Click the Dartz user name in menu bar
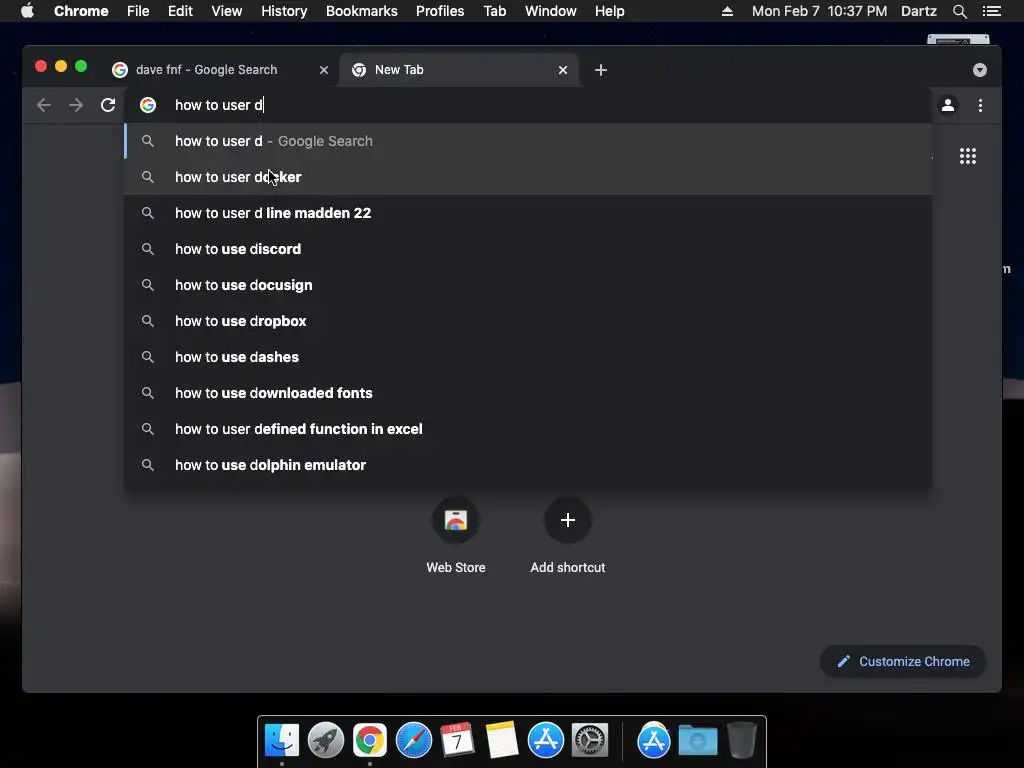The height and width of the screenshot is (768, 1024). point(919,11)
